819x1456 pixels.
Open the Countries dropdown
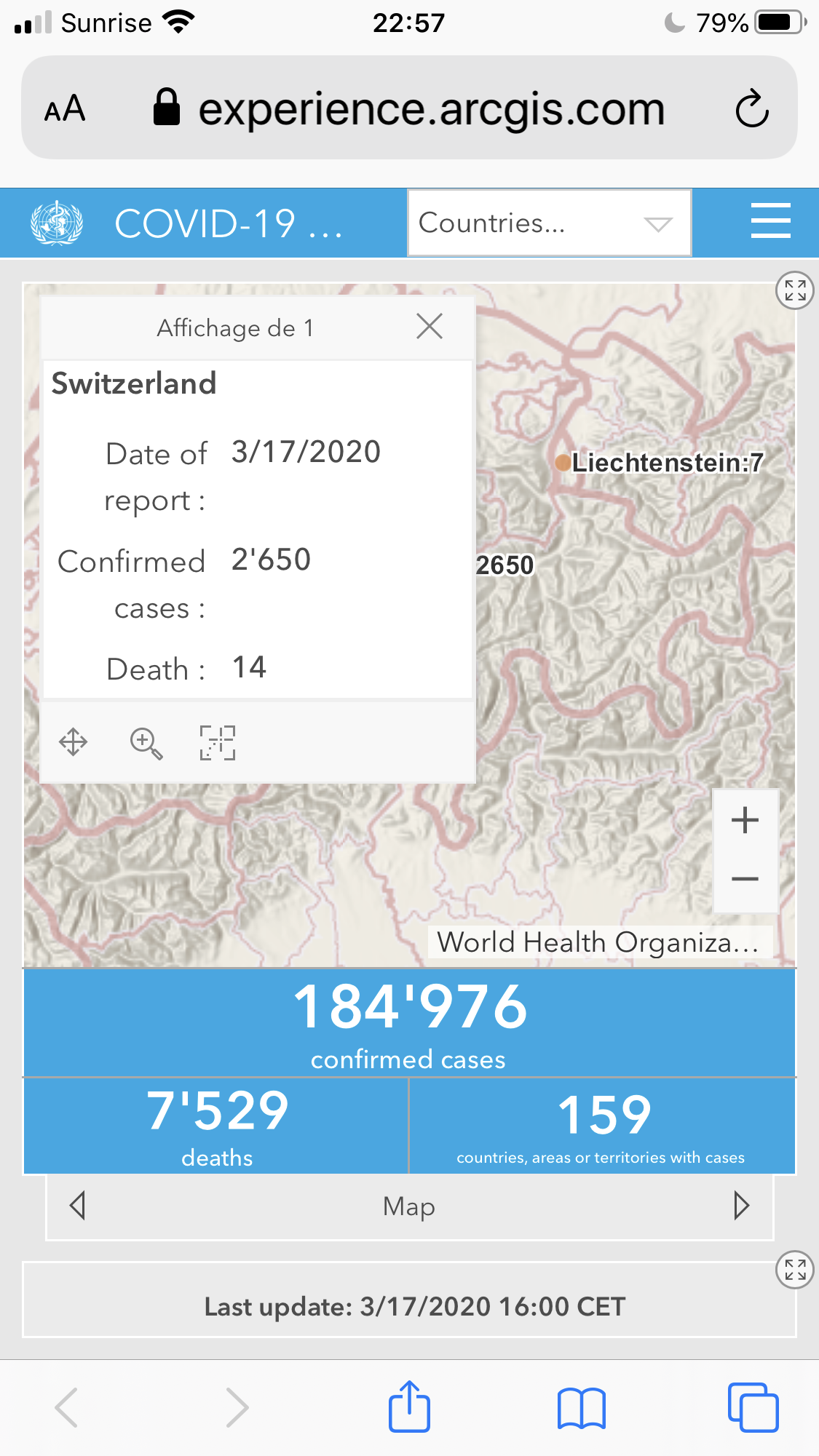tap(550, 223)
